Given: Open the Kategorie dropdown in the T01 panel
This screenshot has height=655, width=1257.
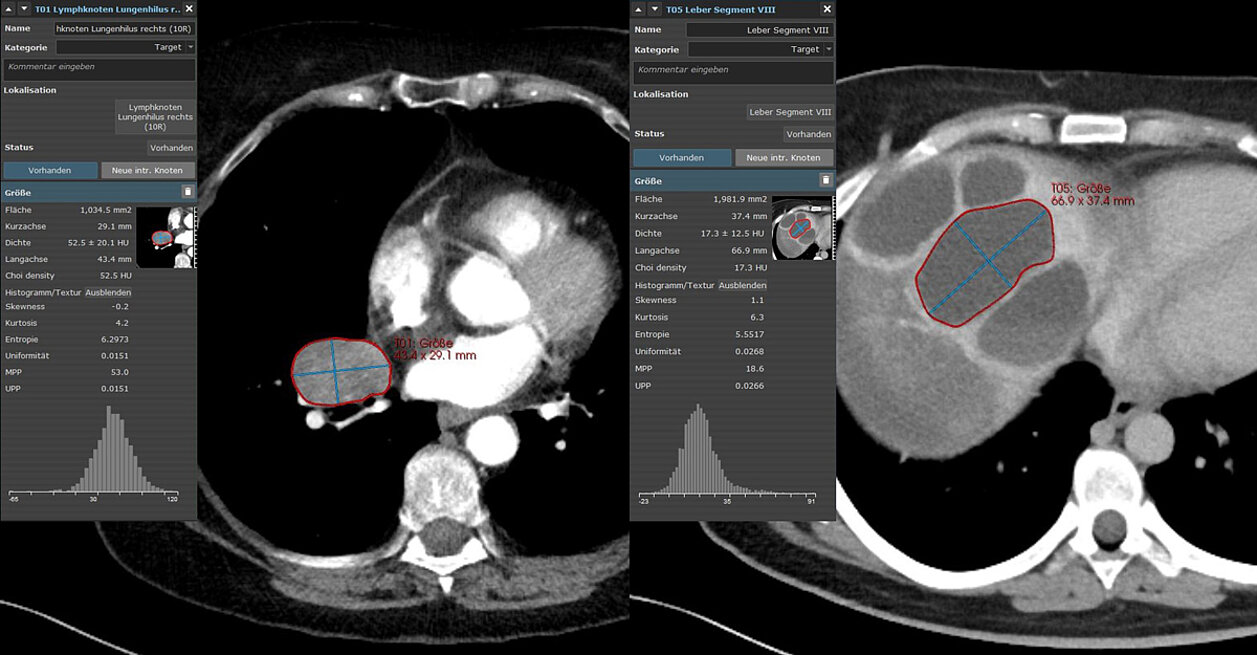Looking at the screenshot, I should click(125, 47).
